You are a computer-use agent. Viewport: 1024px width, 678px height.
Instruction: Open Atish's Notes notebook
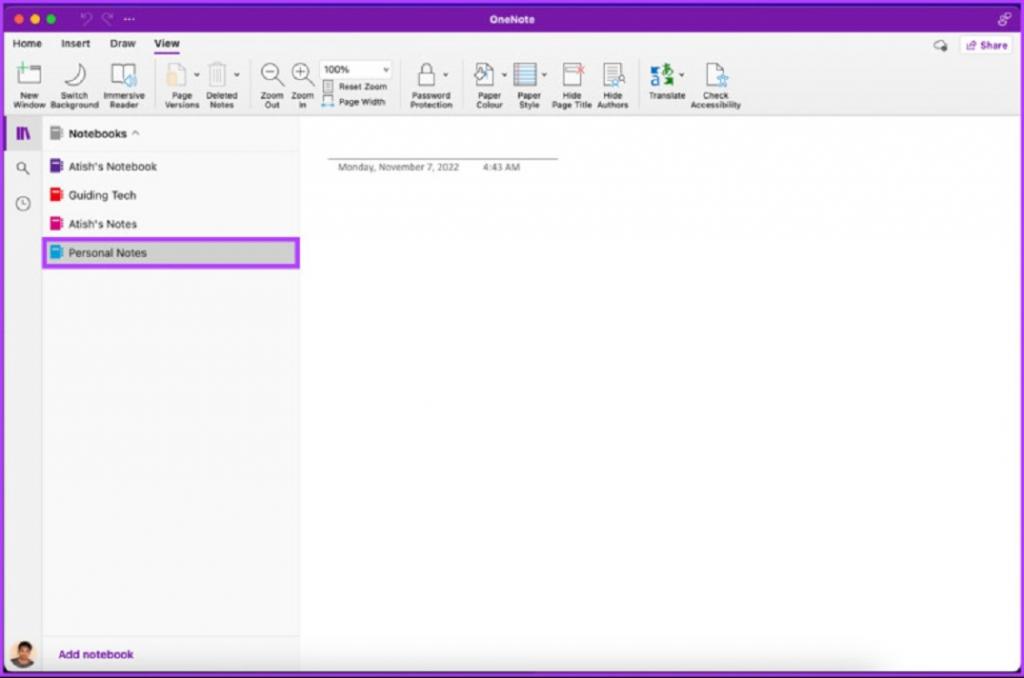171,224
